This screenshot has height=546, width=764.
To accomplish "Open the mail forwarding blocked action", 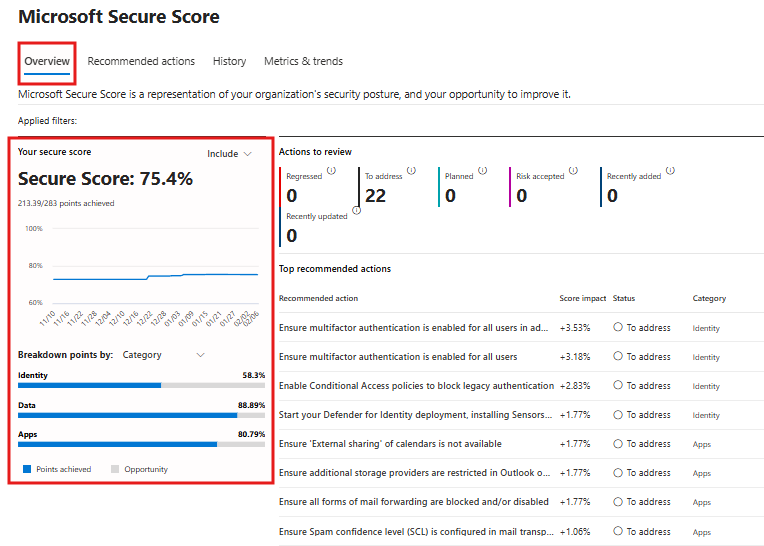I will pos(414,502).
